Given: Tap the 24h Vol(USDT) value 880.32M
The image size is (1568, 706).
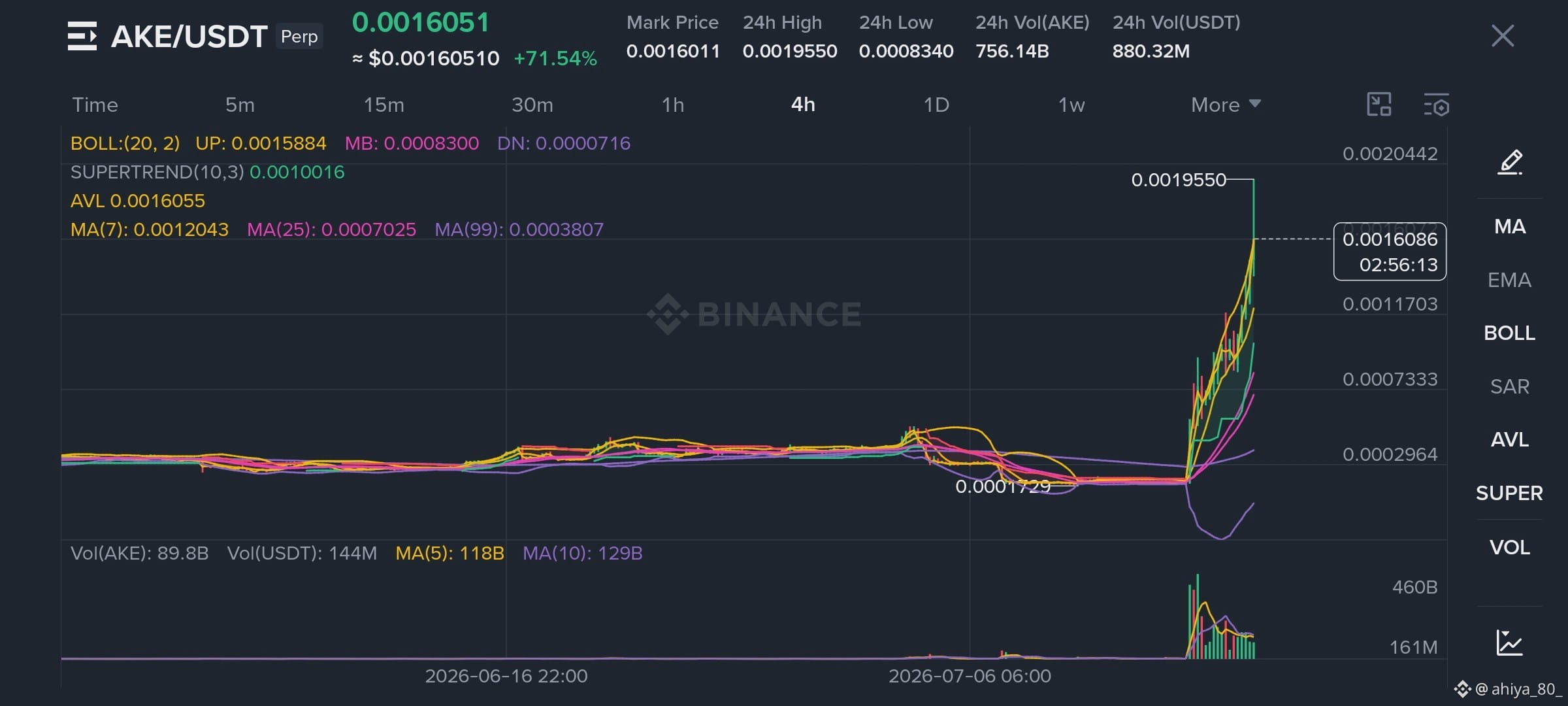Looking at the screenshot, I should coord(1151,51).
